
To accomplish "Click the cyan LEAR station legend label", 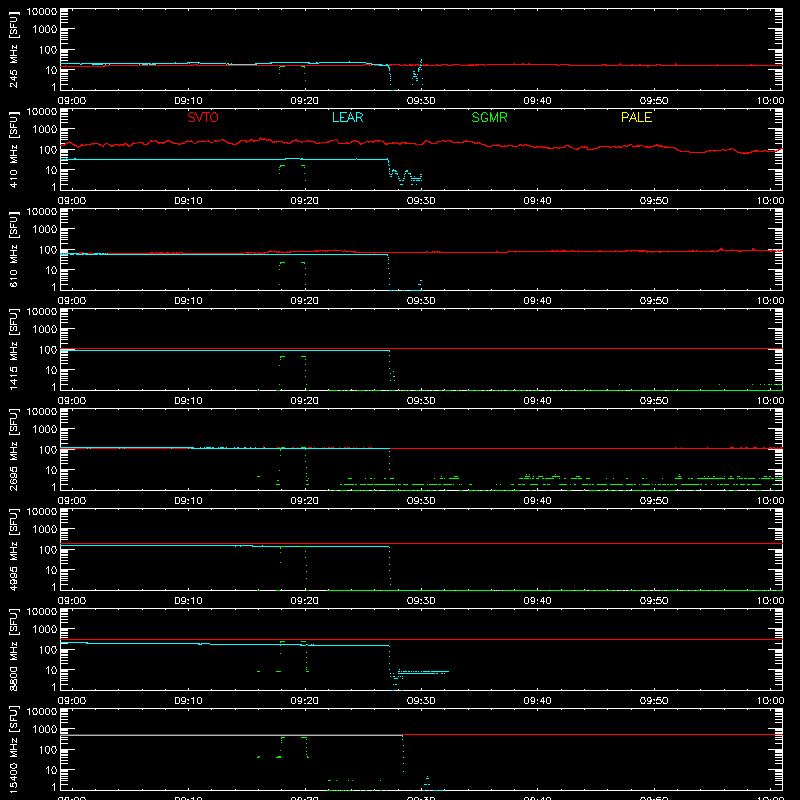I will (347, 117).
